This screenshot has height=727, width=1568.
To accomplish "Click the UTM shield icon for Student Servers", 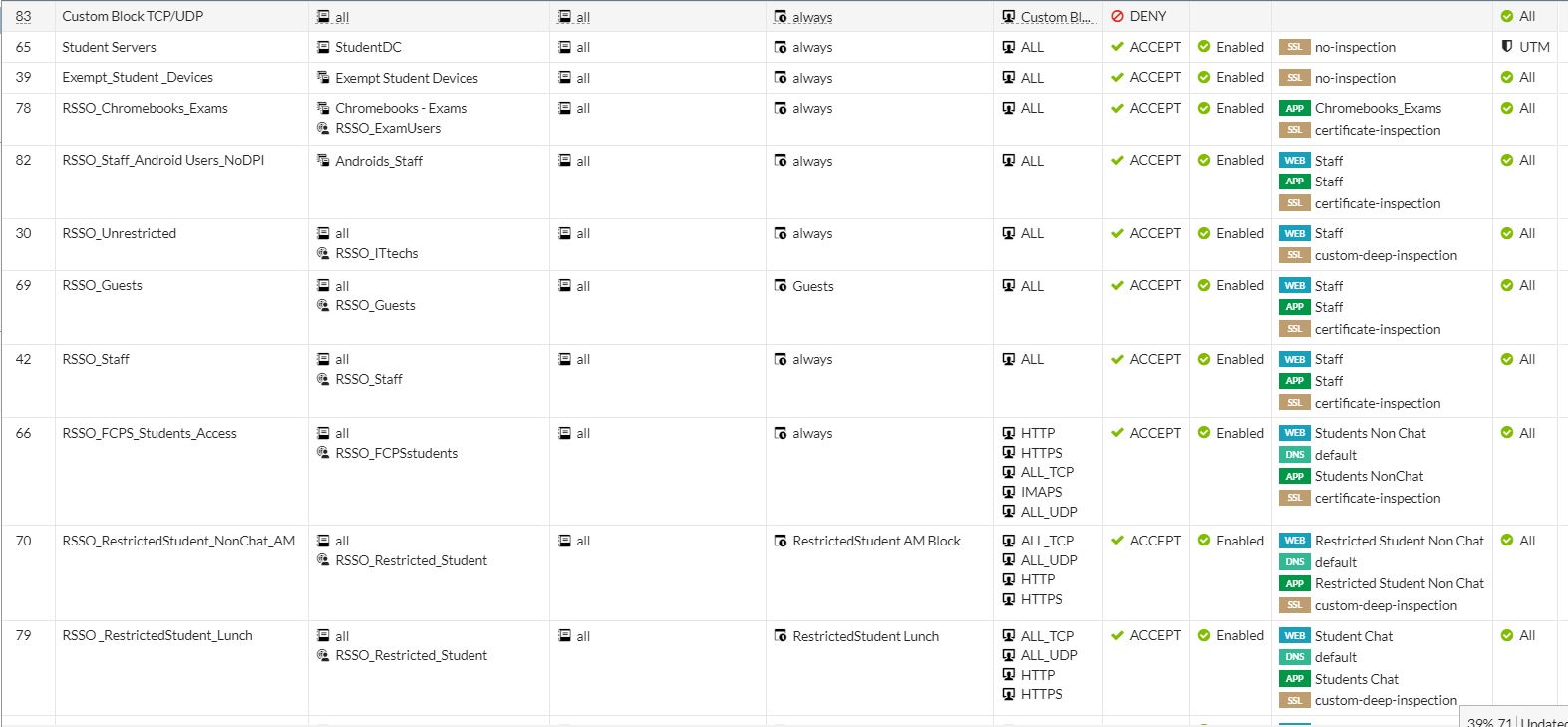I will pos(1506,47).
